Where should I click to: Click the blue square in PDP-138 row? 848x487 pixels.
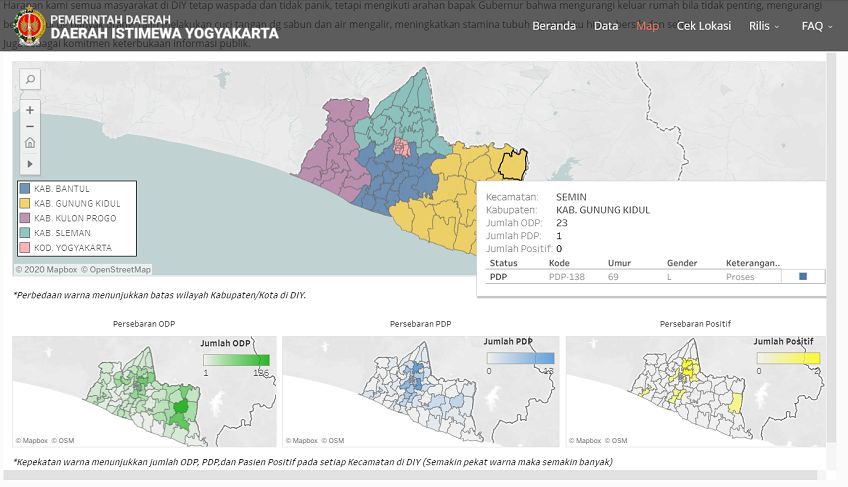click(x=803, y=277)
